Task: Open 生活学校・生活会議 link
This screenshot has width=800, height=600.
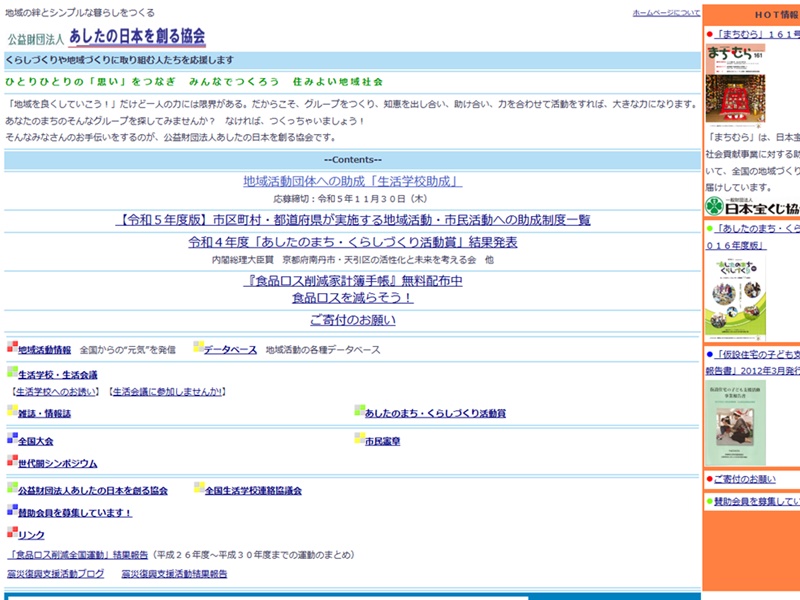Action: pos(58,375)
